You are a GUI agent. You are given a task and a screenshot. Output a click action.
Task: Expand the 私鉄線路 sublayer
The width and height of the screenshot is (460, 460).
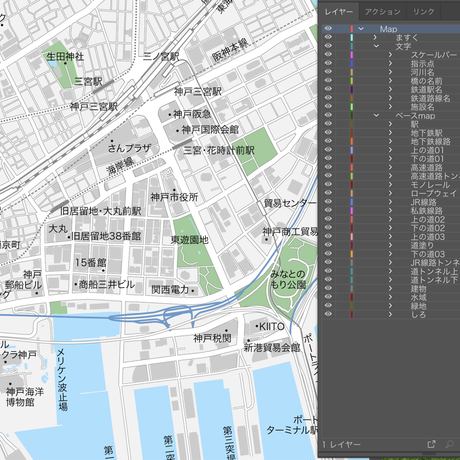click(x=390, y=210)
